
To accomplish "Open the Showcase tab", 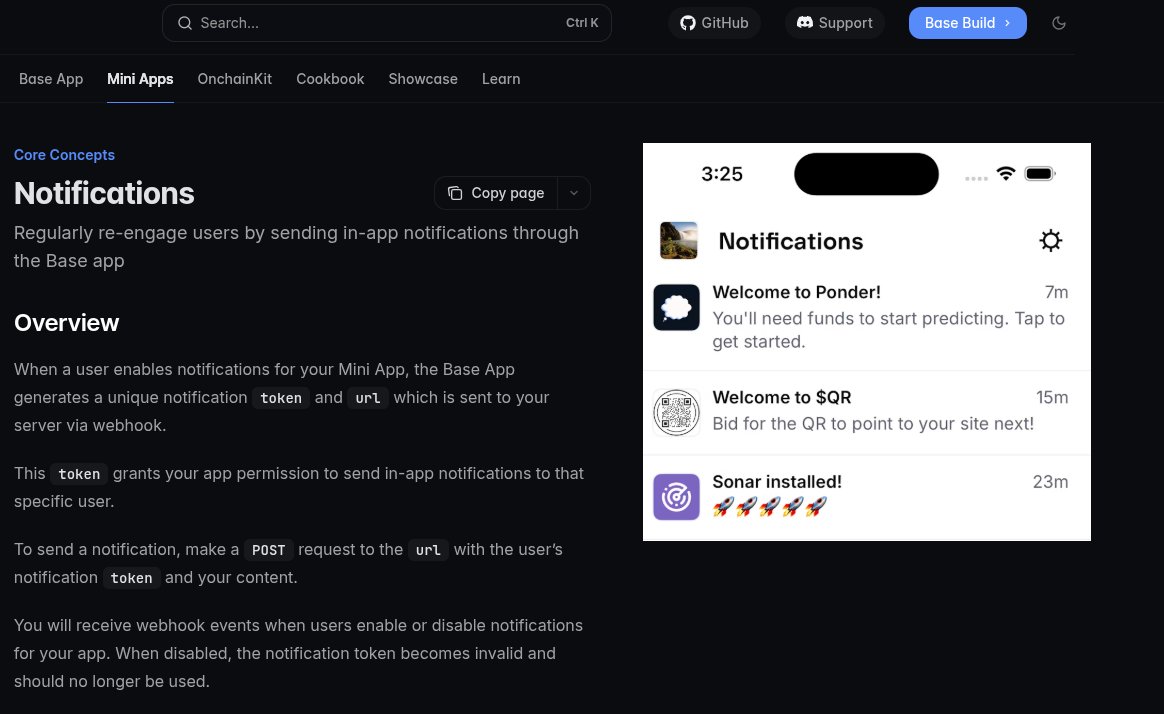I will [423, 79].
